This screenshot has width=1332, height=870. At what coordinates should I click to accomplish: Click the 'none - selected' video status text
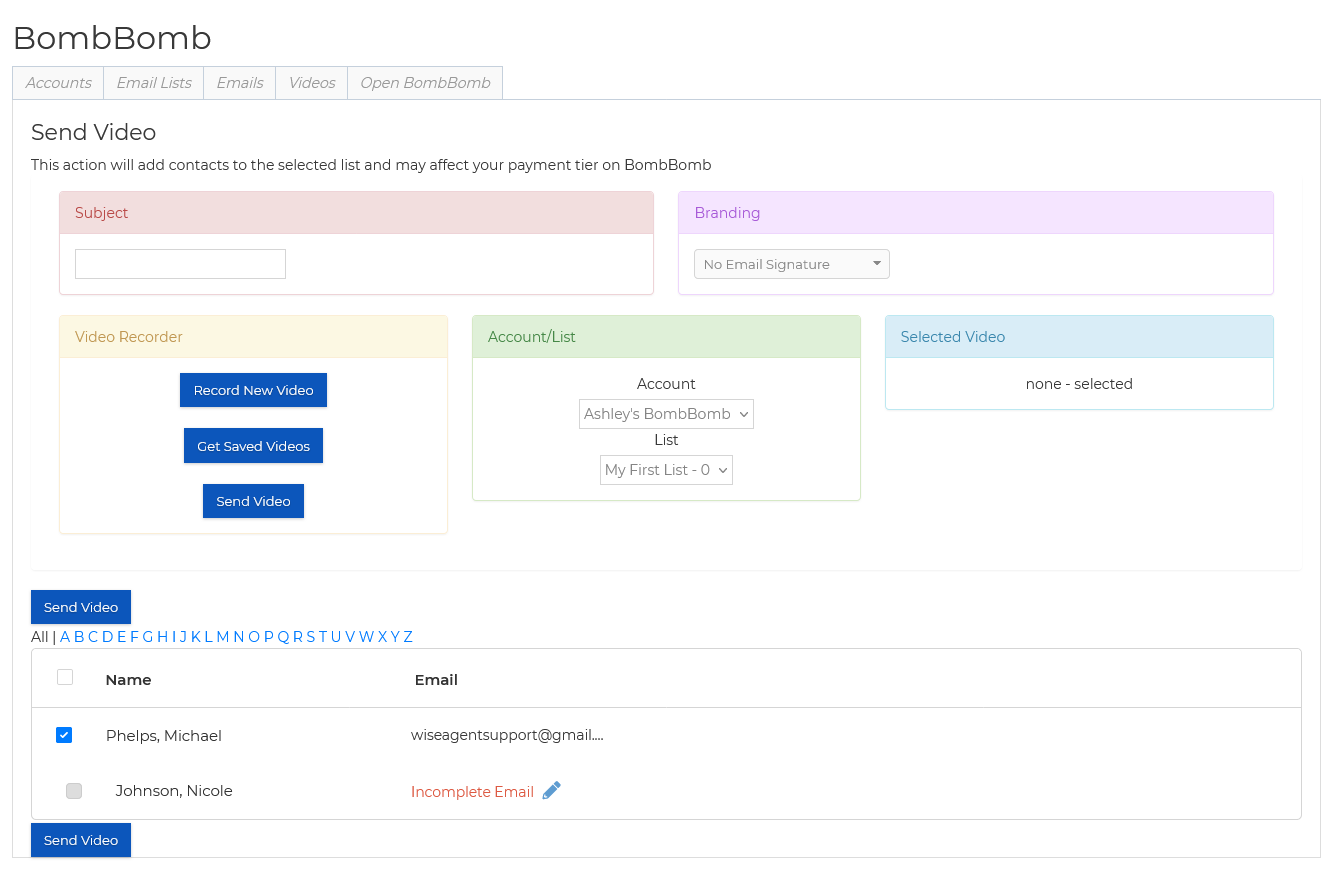1079,384
